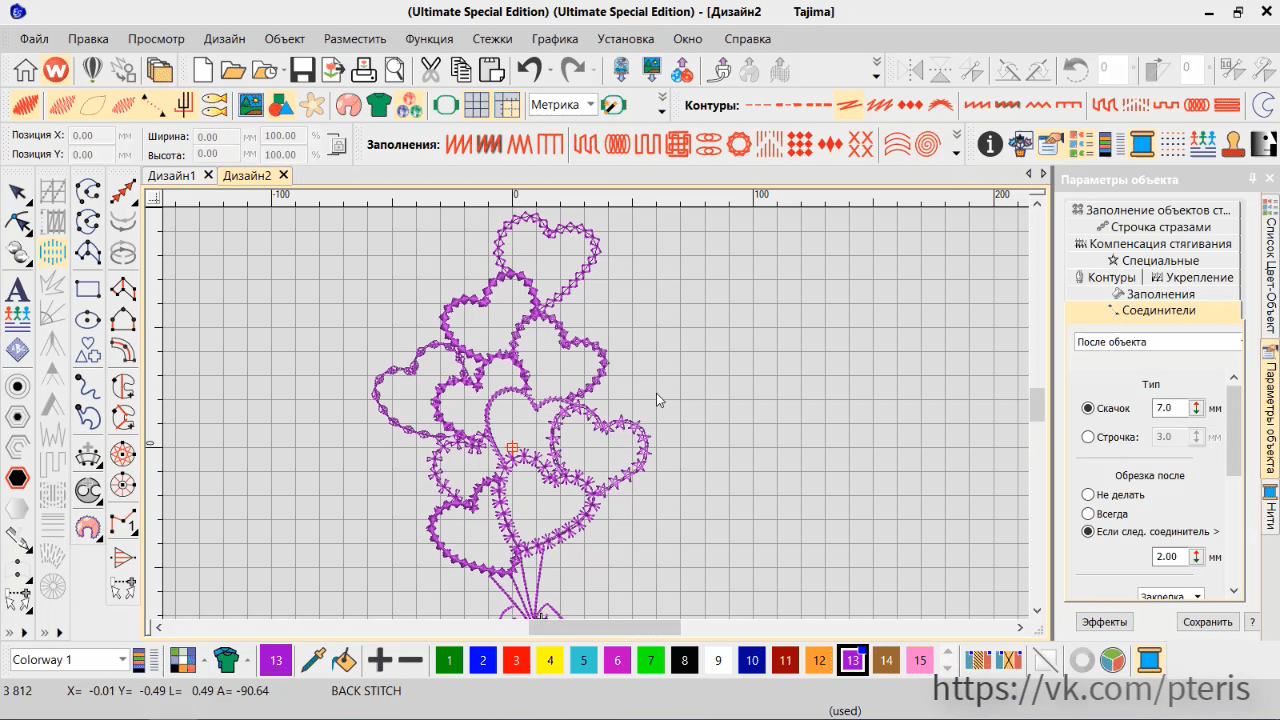
Task: Click the printer icon
Action: (364, 70)
